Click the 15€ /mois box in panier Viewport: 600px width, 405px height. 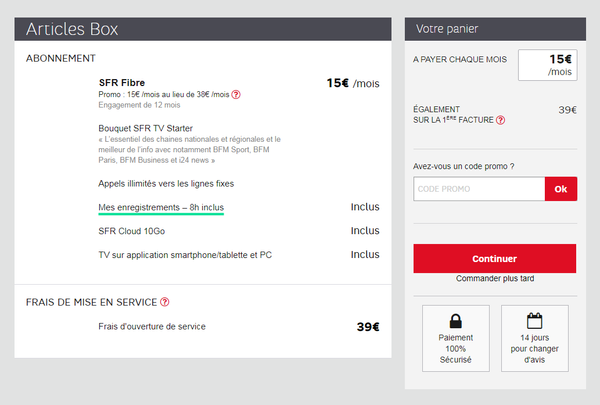[548, 65]
